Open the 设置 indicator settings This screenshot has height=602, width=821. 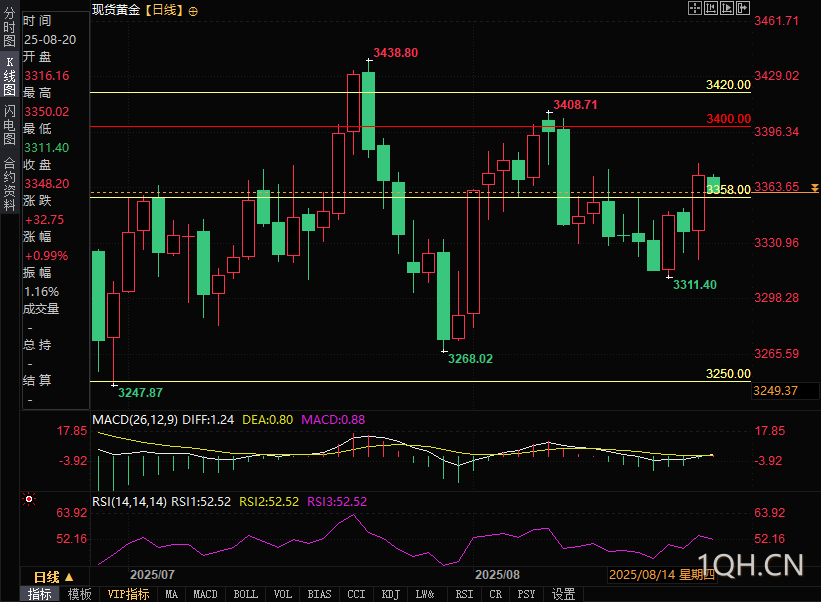[563, 594]
